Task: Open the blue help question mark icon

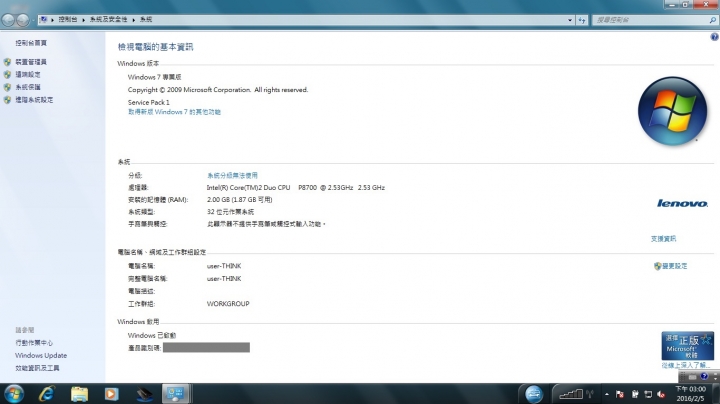Action: [714, 37]
